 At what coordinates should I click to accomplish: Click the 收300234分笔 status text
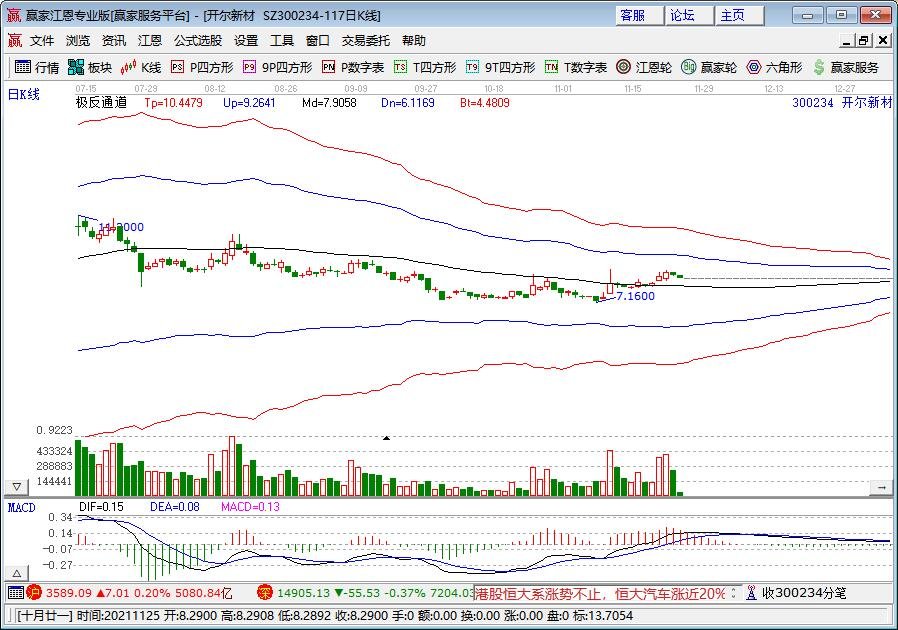point(804,593)
